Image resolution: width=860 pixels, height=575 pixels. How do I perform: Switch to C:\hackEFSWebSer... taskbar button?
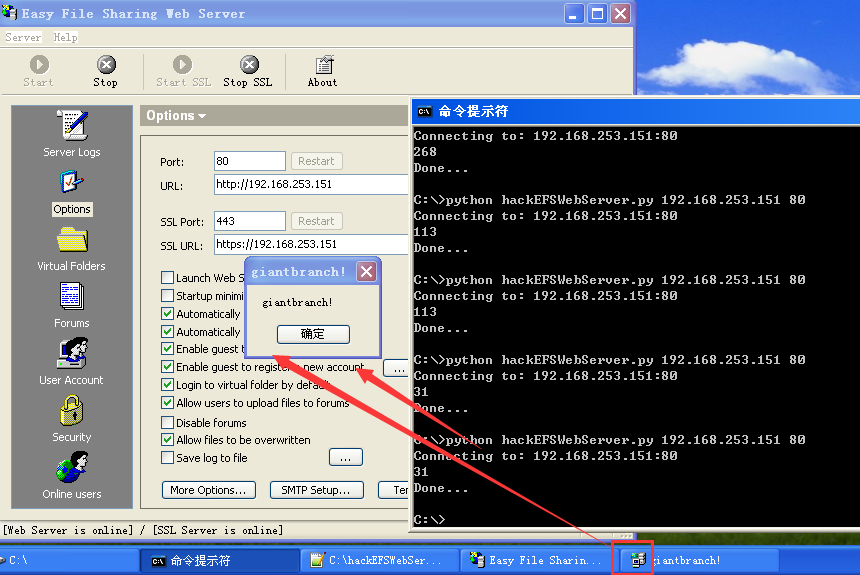click(380, 560)
